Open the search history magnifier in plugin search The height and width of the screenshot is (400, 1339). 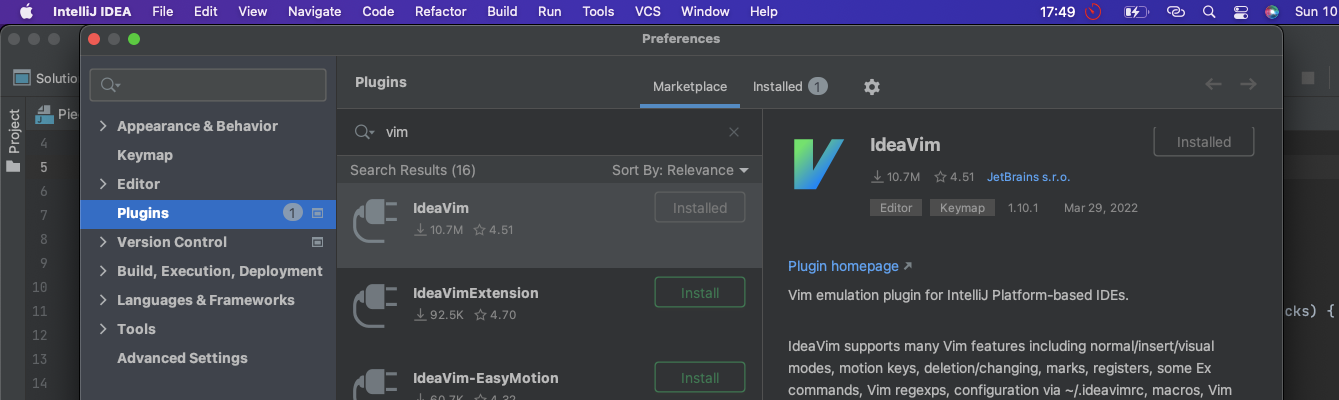[365, 132]
